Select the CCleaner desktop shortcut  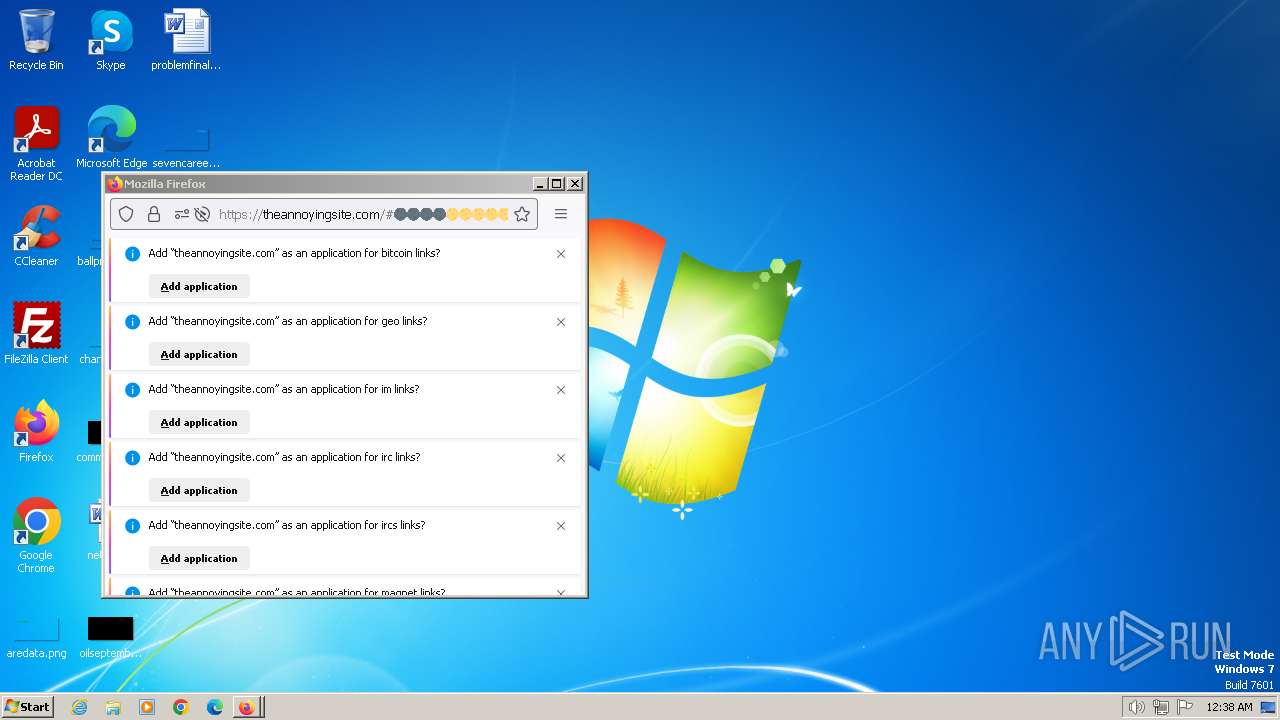click(x=36, y=236)
